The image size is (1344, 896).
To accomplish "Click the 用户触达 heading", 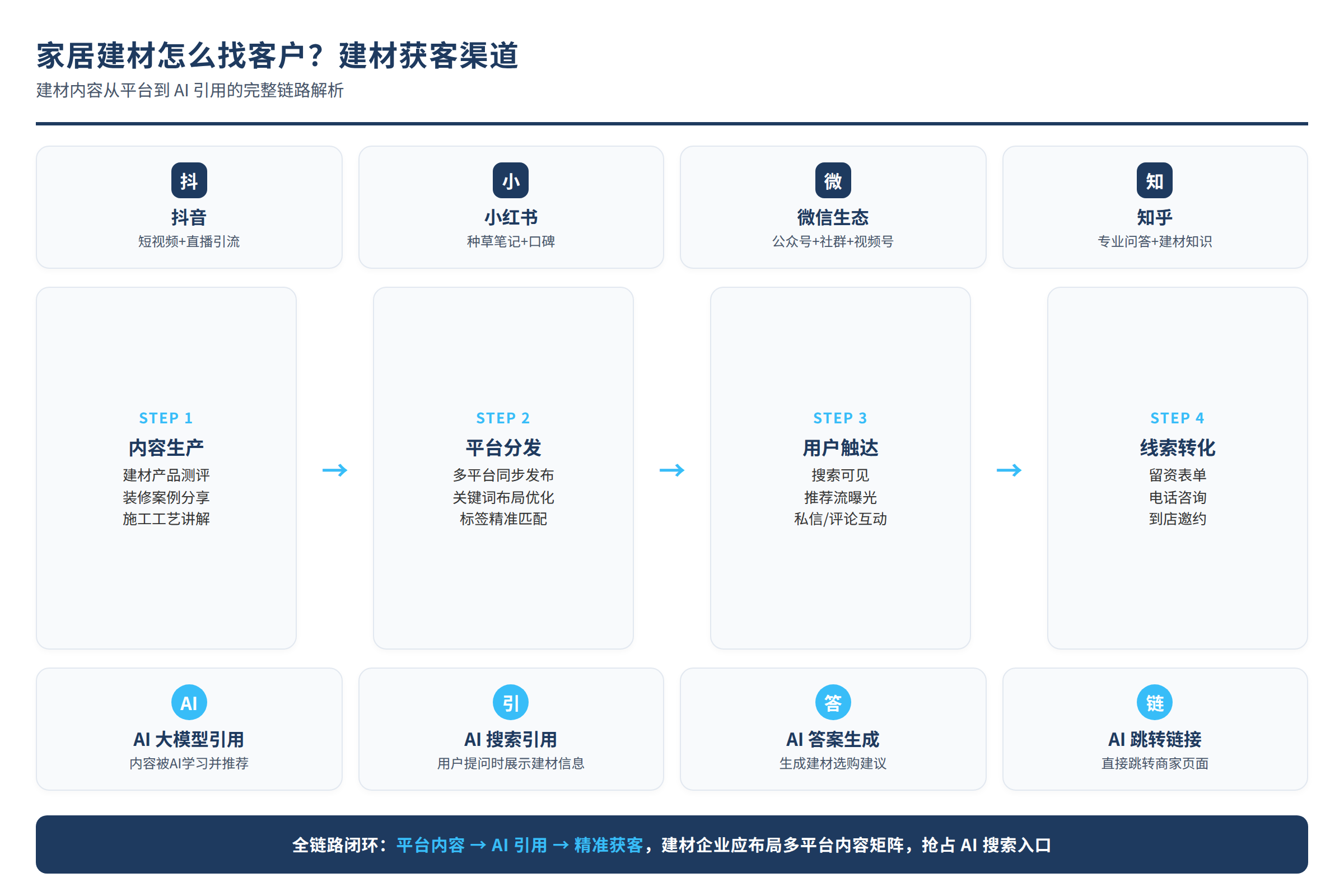I will [x=841, y=448].
